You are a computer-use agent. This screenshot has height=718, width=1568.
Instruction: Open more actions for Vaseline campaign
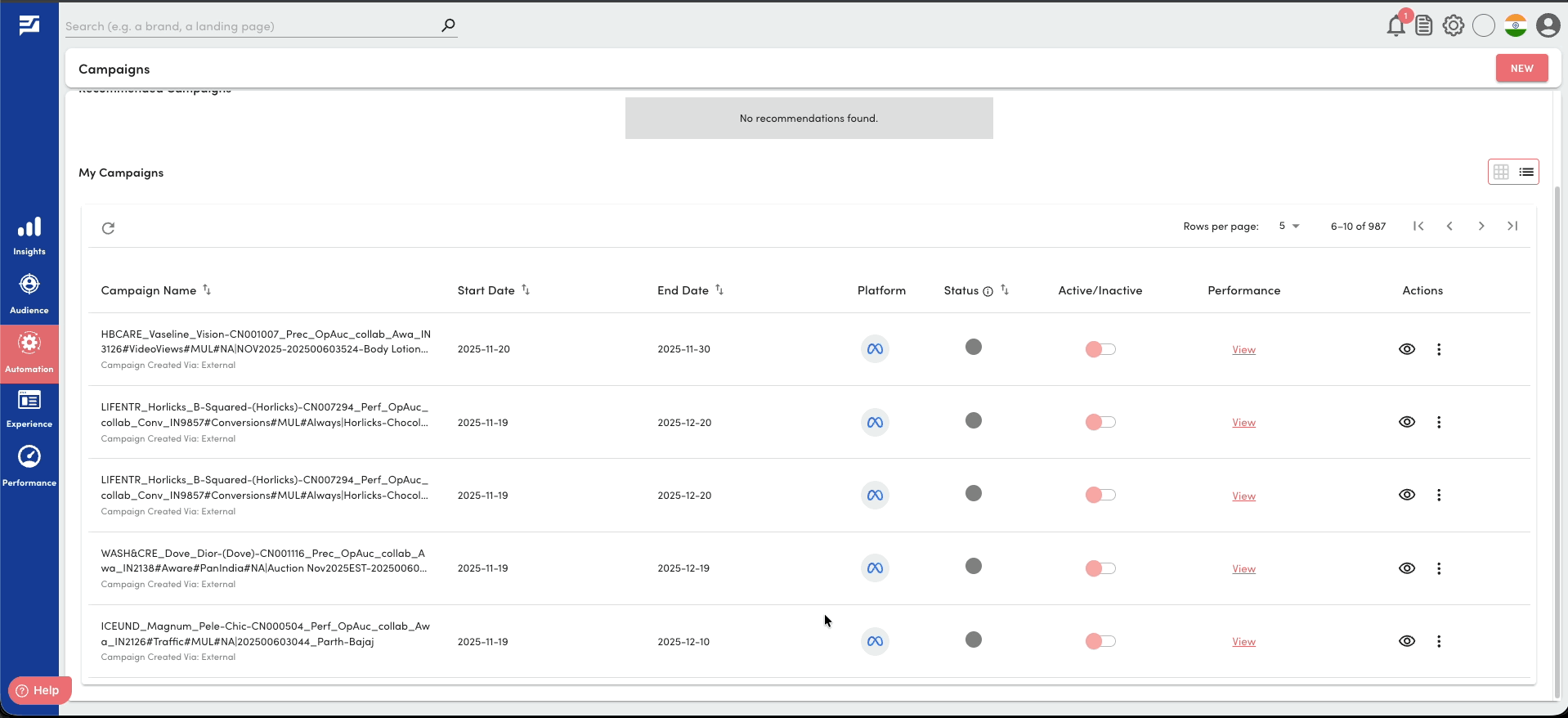pos(1439,349)
